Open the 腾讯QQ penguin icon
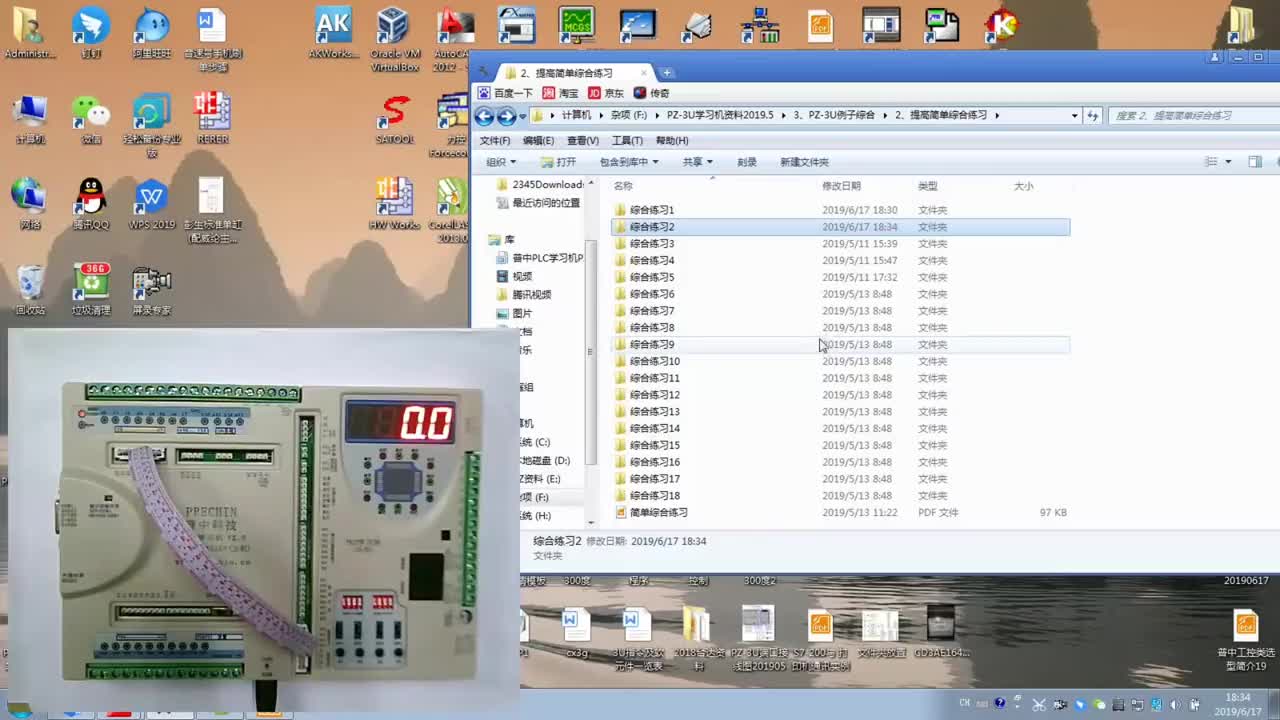The width and height of the screenshot is (1280, 720). click(x=91, y=206)
